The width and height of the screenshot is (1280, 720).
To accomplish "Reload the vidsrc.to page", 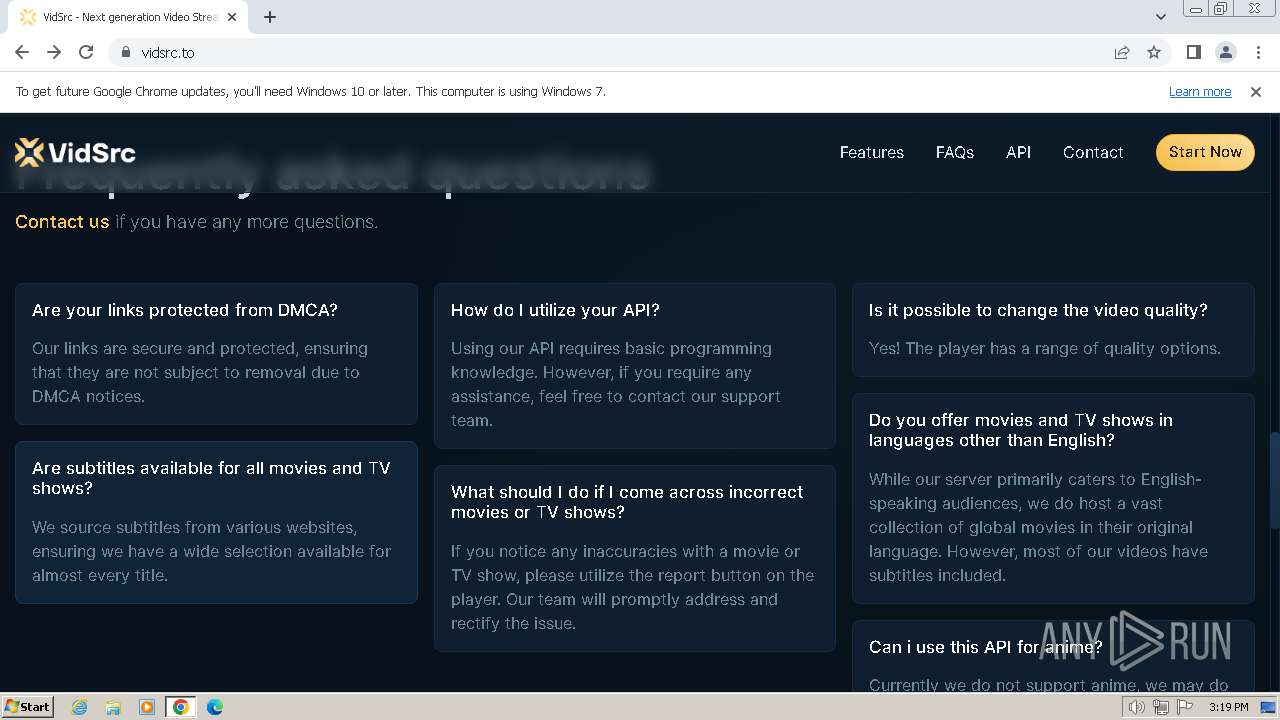I will [x=86, y=52].
